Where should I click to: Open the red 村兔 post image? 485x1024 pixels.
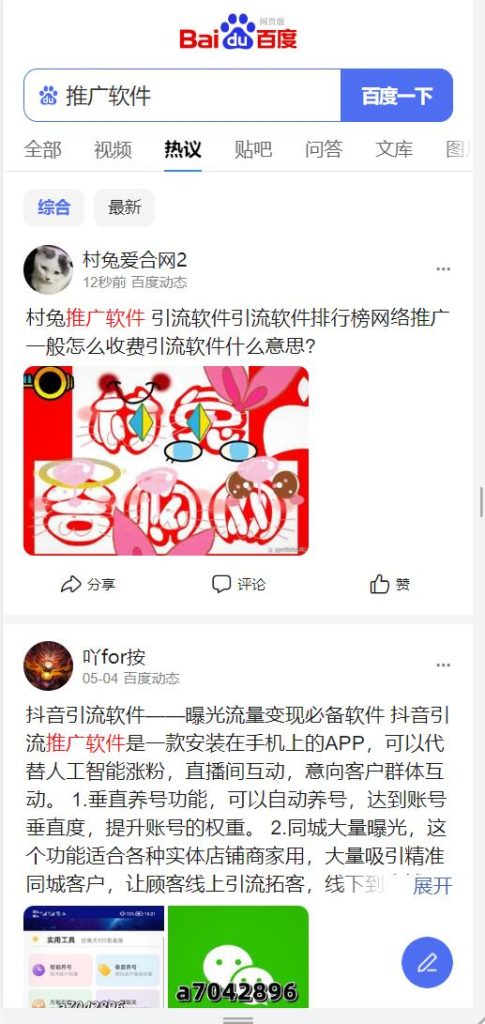166,460
